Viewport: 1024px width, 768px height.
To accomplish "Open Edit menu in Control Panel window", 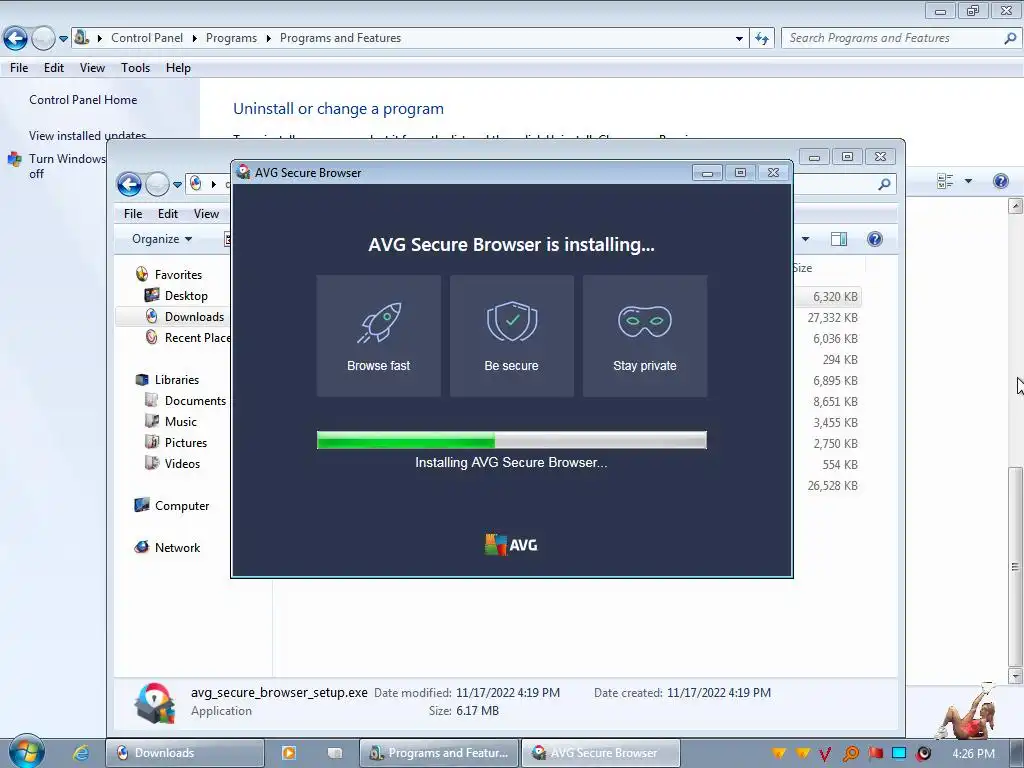I will coord(54,68).
